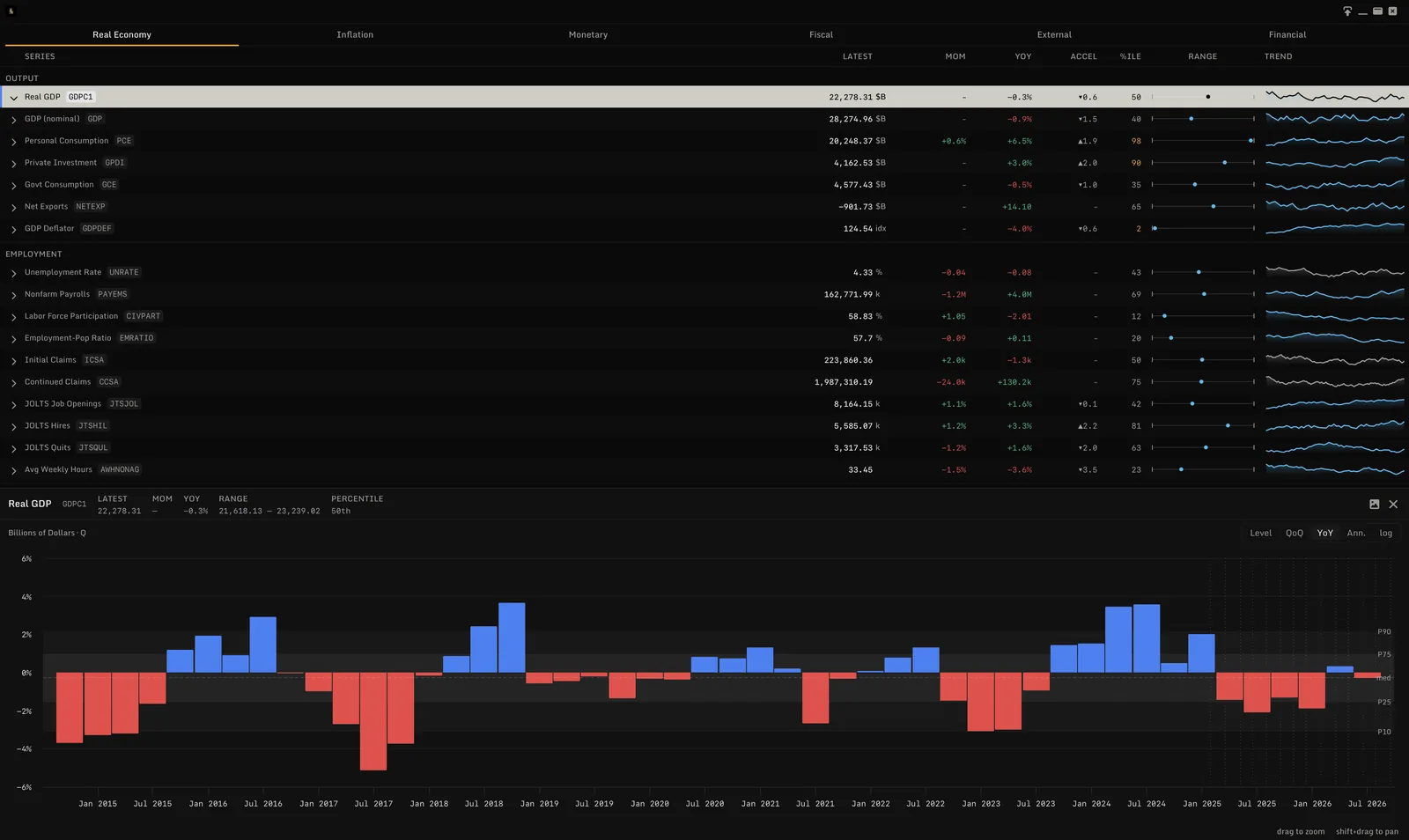1409x840 pixels.
Task: Switch the chart to Level view
Action: click(1260, 533)
